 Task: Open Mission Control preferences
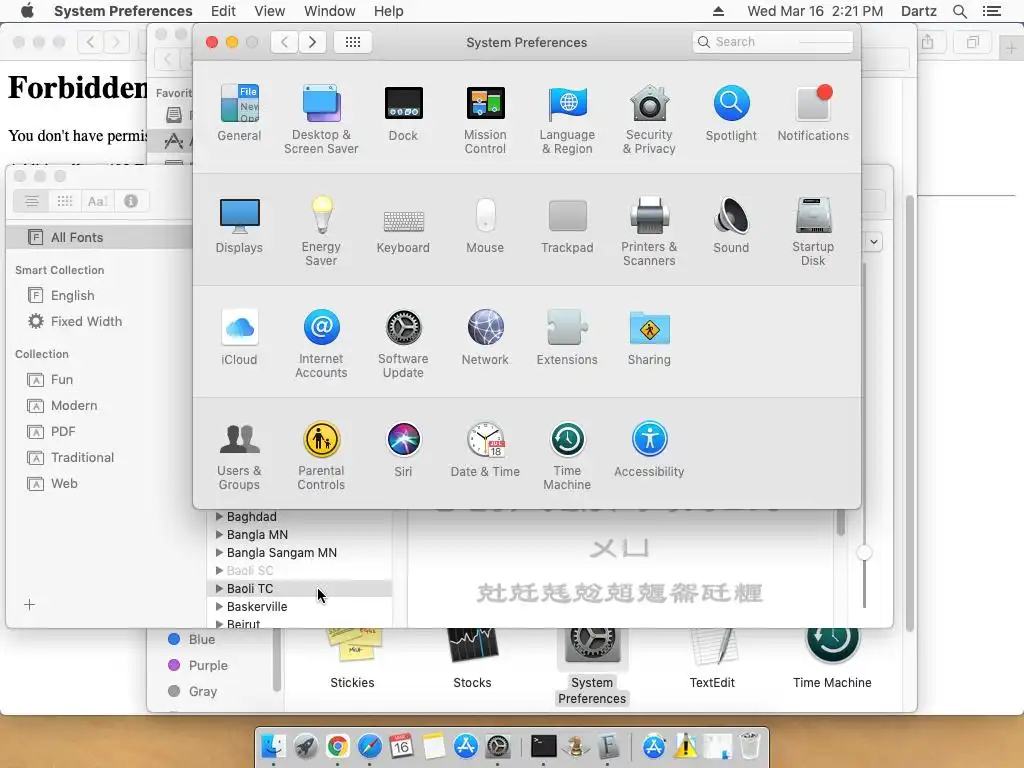pos(485,119)
